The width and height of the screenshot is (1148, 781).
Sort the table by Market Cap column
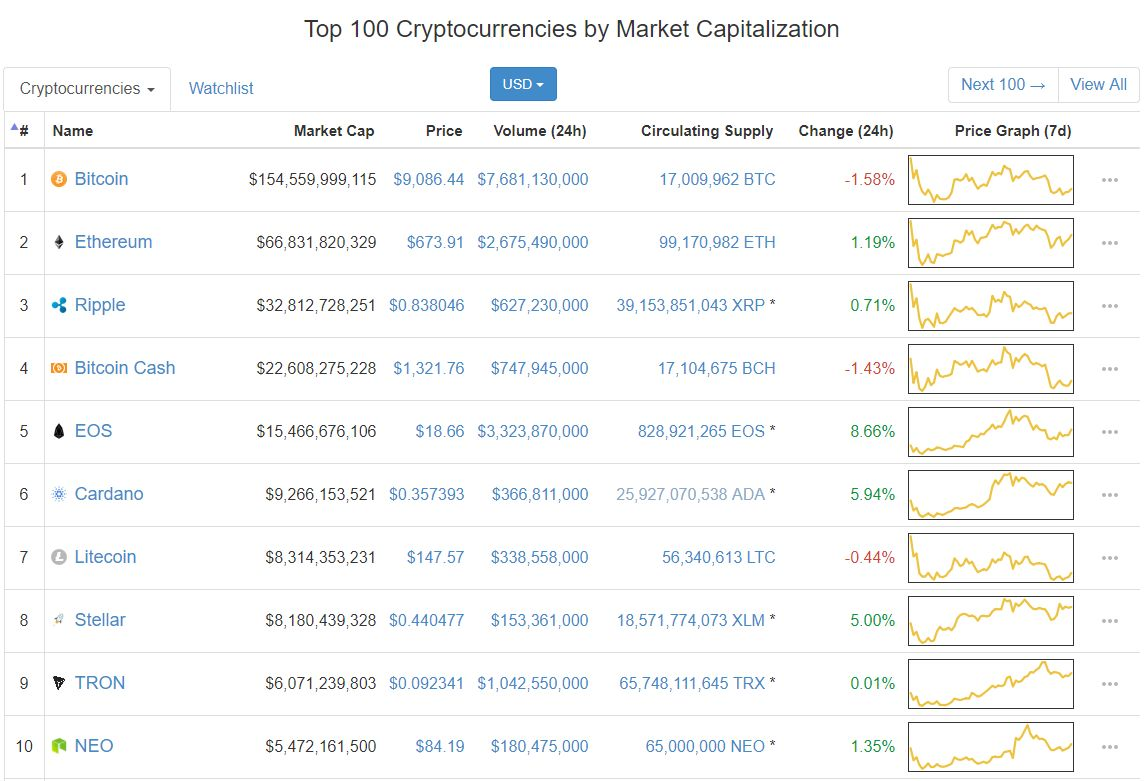tap(333, 131)
